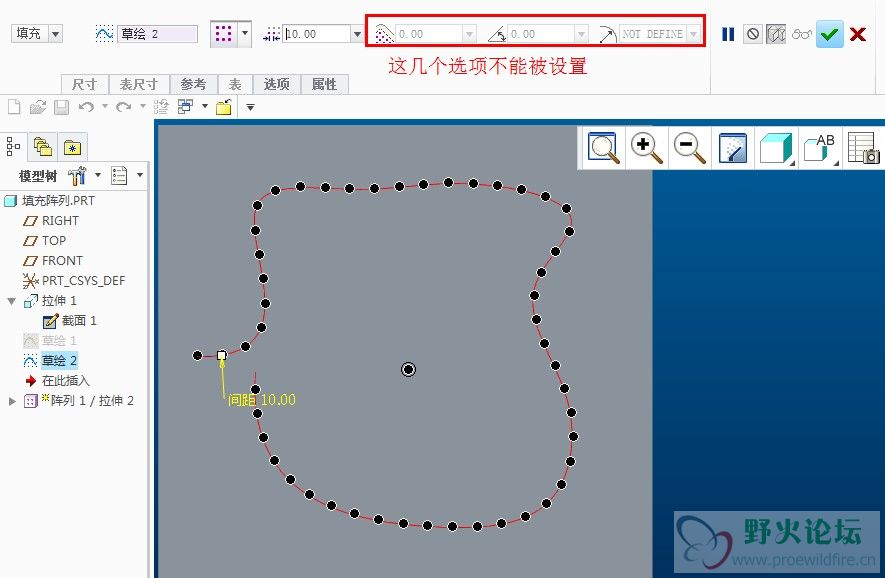
Task: Click the 间距 10.00 dimension label
Action: tap(261, 400)
